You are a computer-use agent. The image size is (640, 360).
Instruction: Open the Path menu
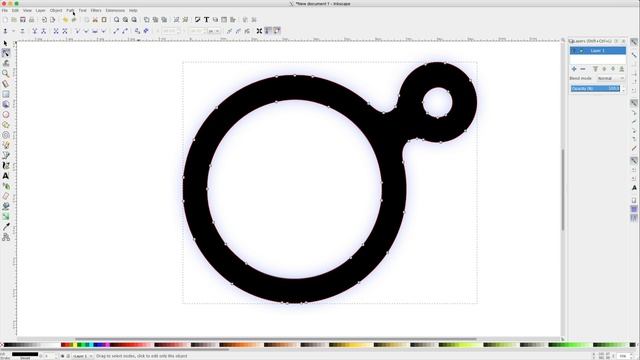[x=70, y=11]
